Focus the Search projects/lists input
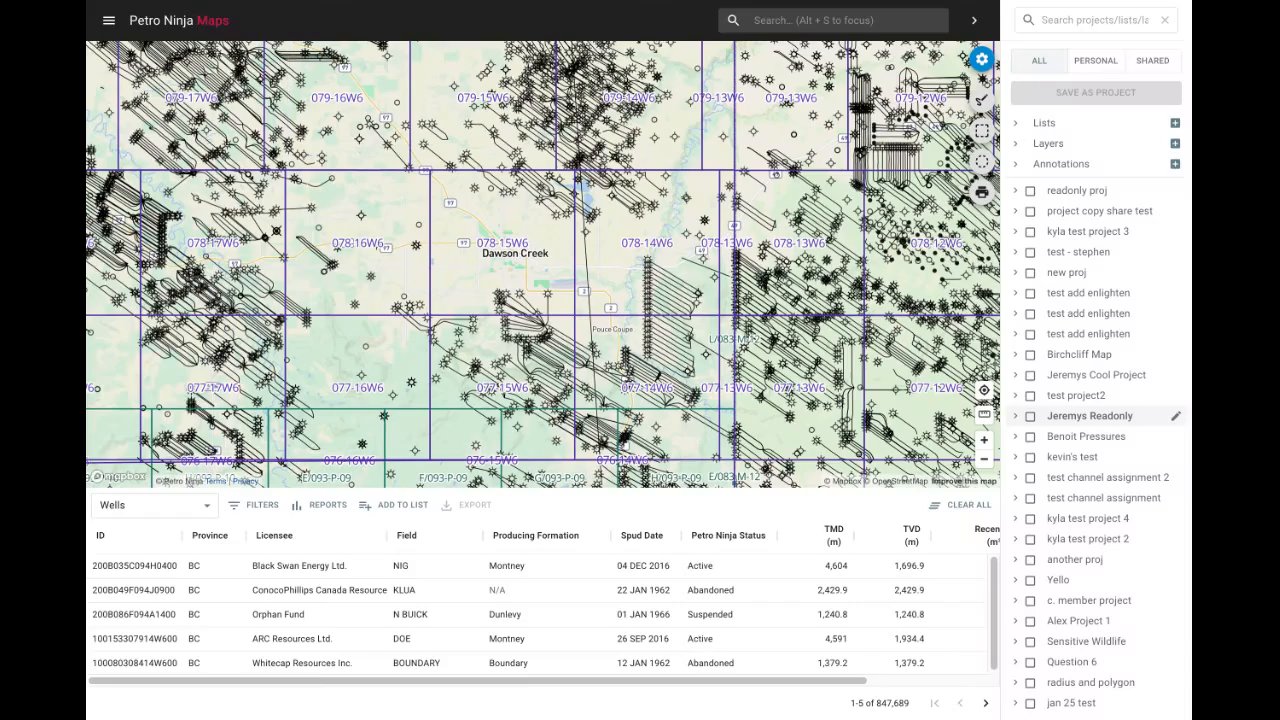The height and width of the screenshot is (720, 1280). (1095, 20)
